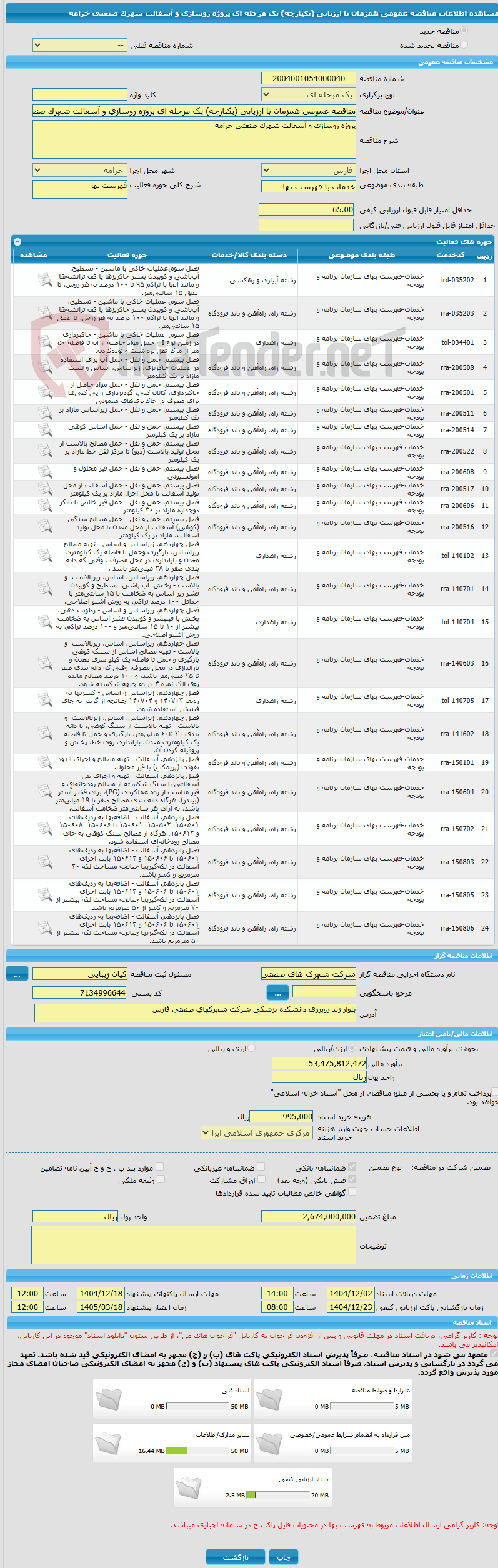Screen dimensions: 498x1568
Task: Open view icon for row tol-140705
Action: tap(44, 700)
